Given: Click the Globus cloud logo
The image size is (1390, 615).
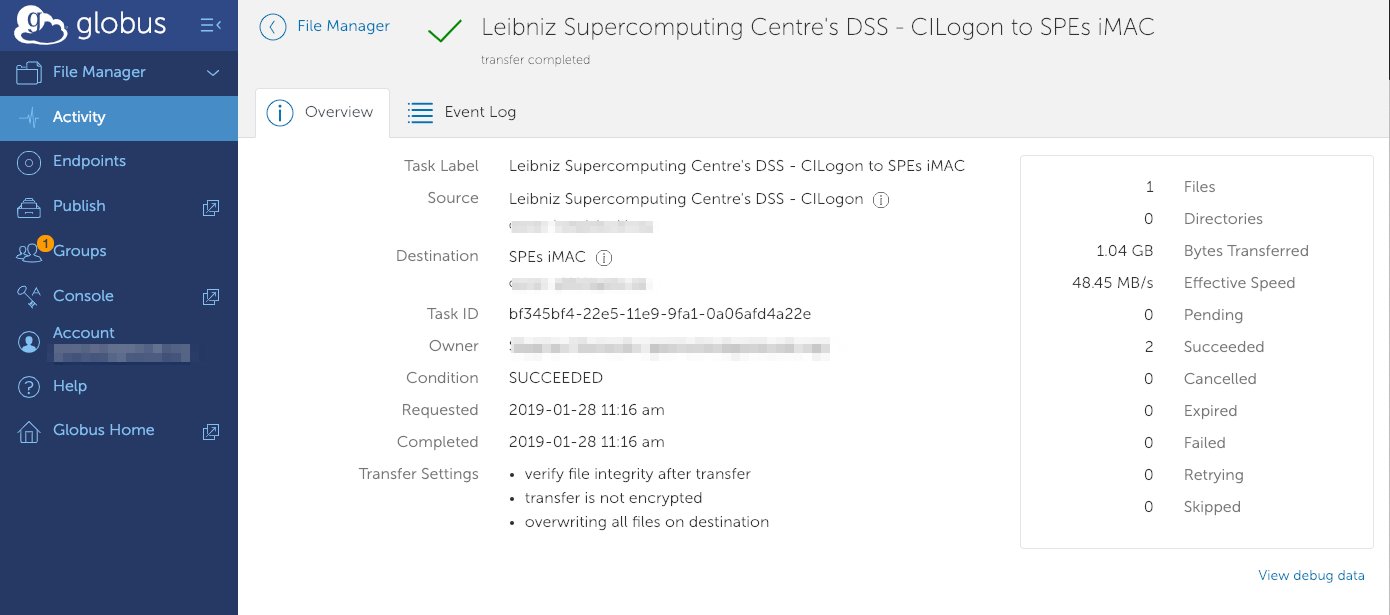Looking at the screenshot, I should point(40,25).
